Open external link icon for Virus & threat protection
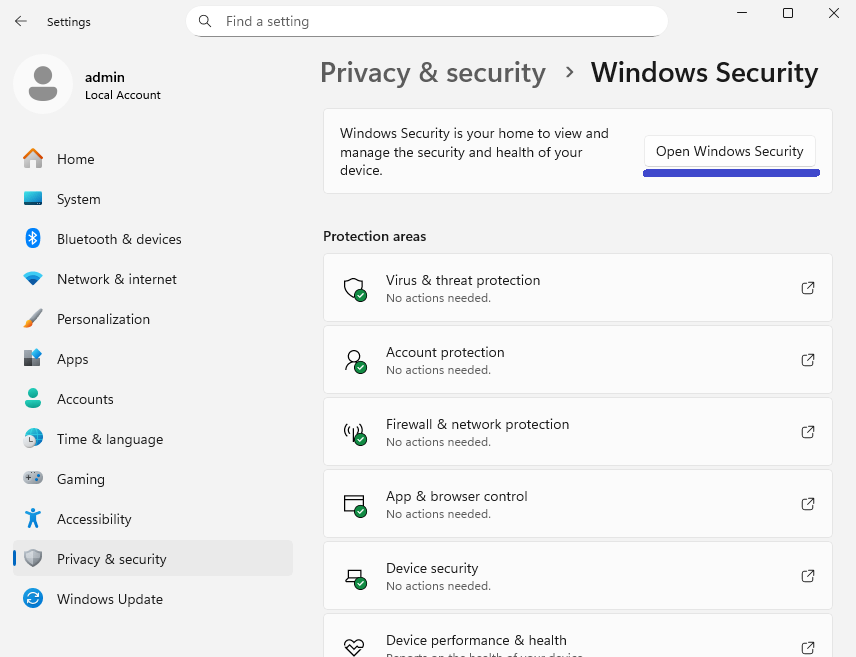The width and height of the screenshot is (856, 657). (808, 288)
